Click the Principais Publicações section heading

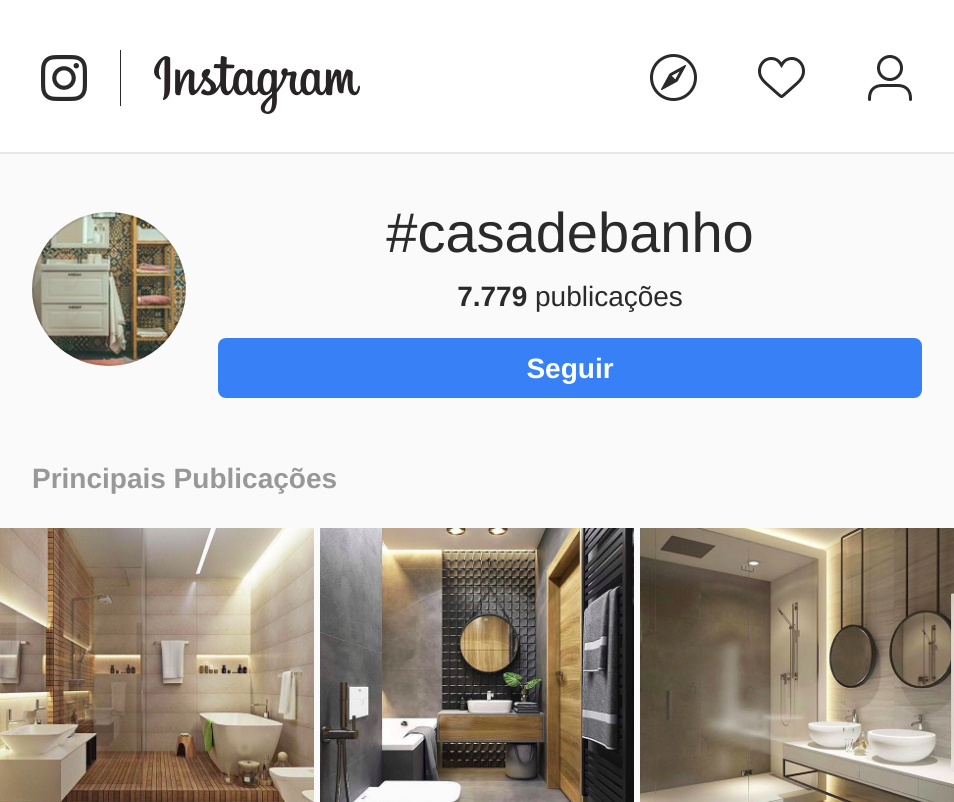click(x=184, y=478)
